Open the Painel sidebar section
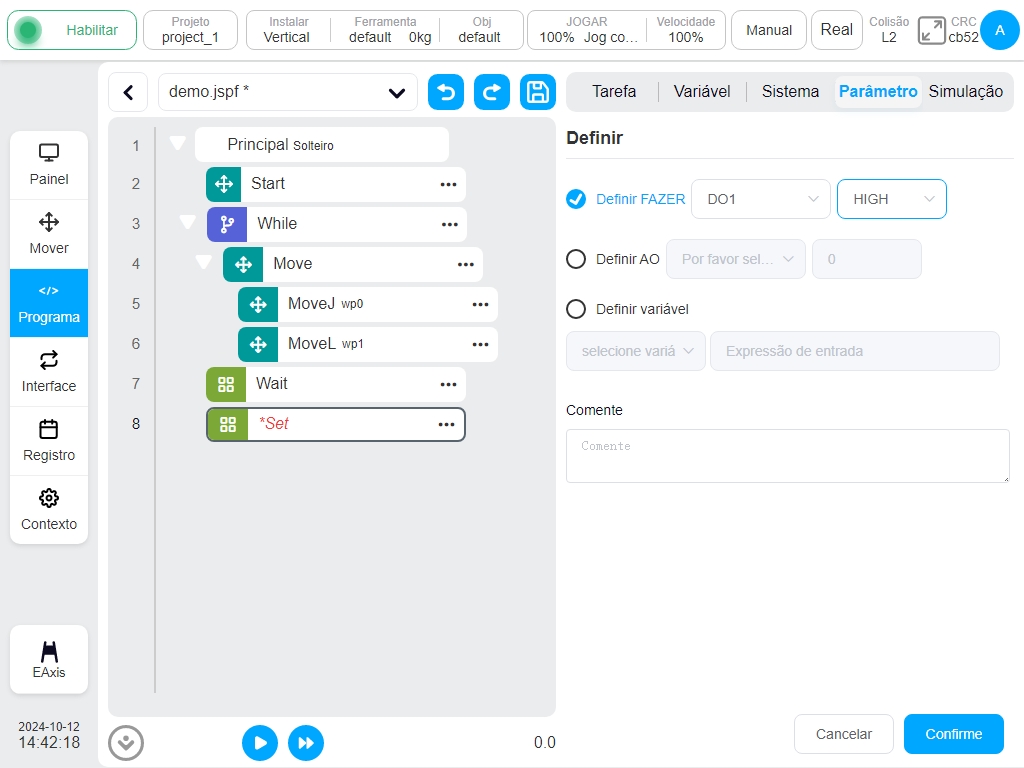Viewport: 1024px width, 768px height. point(49,165)
